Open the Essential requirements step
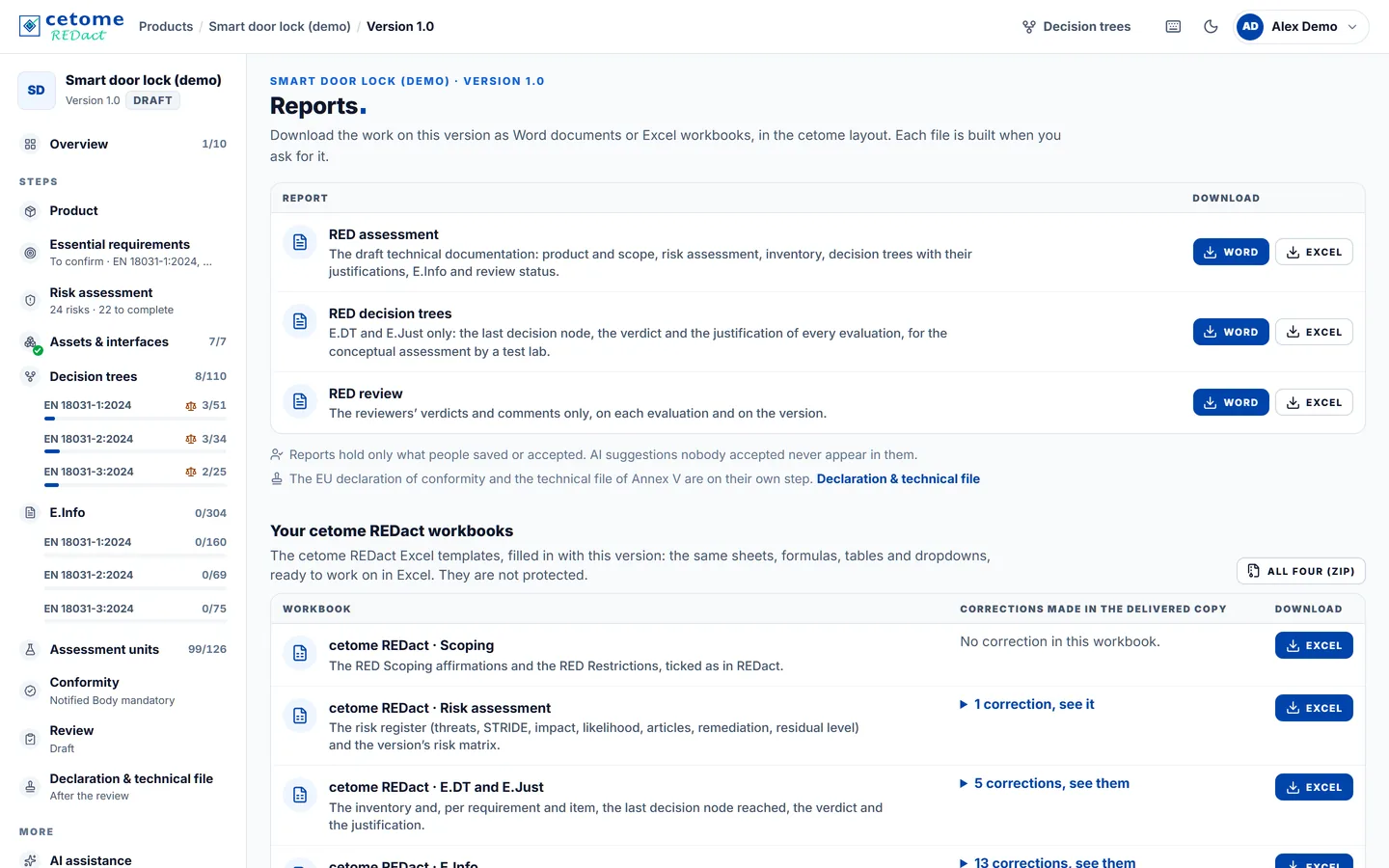The height and width of the screenshot is (868, 1389). pyautogui.click(x=123, y=253)
